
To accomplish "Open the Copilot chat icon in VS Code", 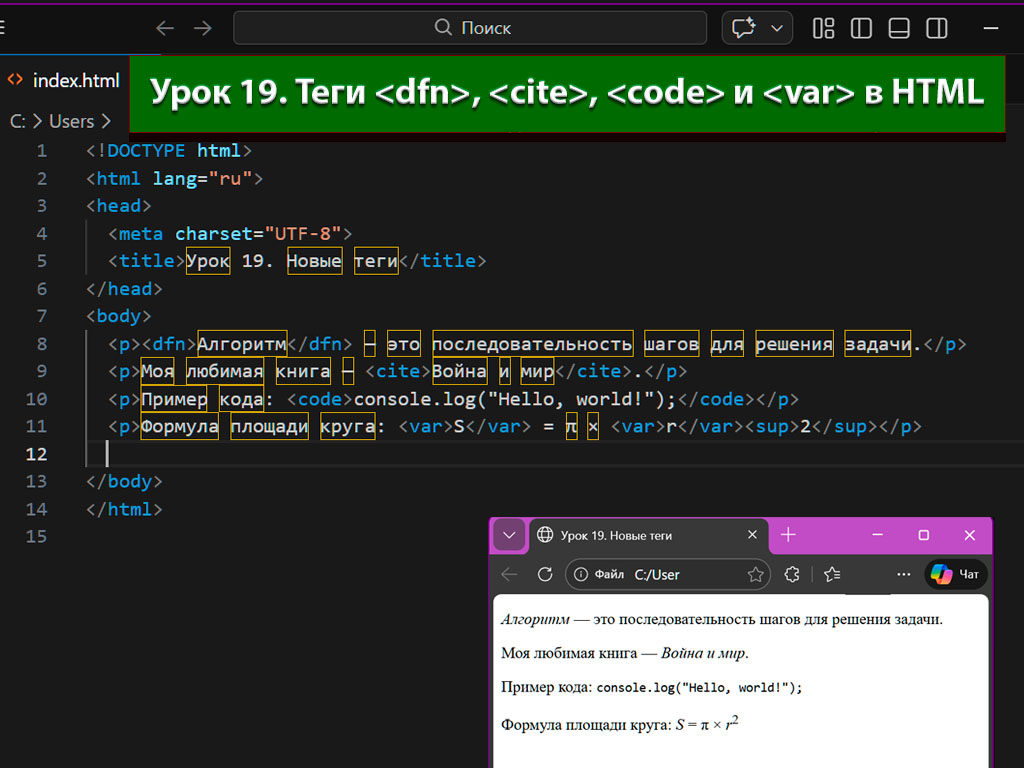I will (x=743, y=28).
